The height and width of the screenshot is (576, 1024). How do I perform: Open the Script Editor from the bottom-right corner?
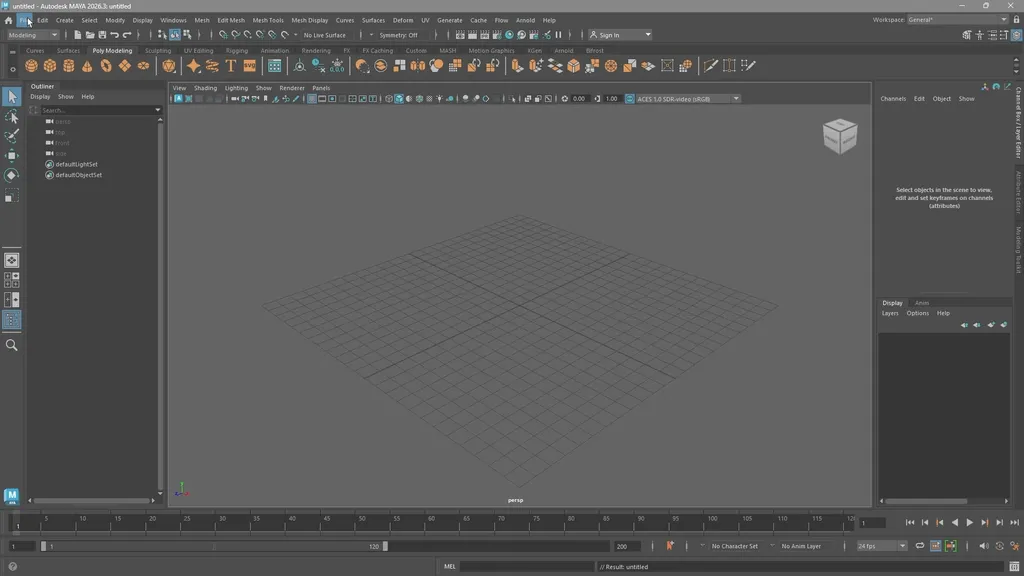(1013, 566)
